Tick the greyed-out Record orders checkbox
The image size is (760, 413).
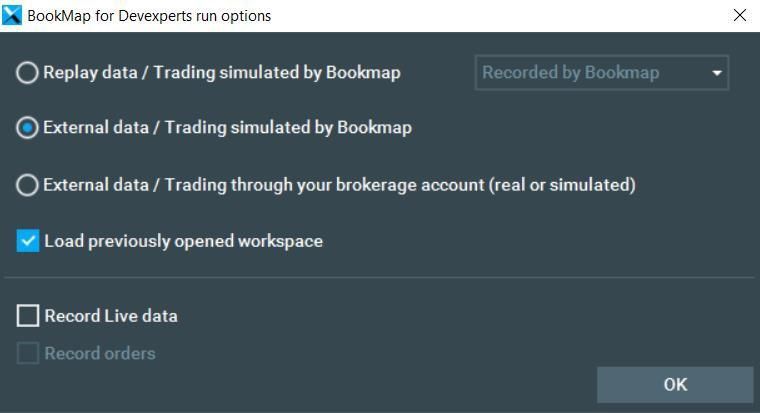point(28,353)
